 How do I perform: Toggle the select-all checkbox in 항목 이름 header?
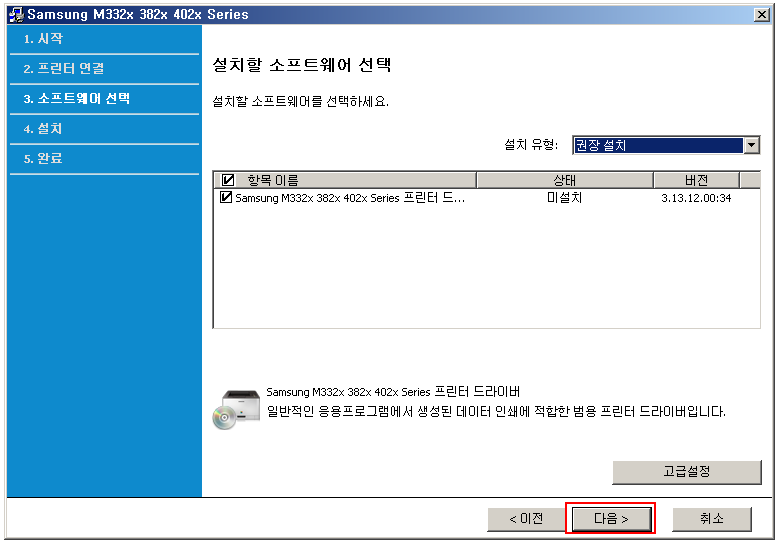(x=228, y=180)
